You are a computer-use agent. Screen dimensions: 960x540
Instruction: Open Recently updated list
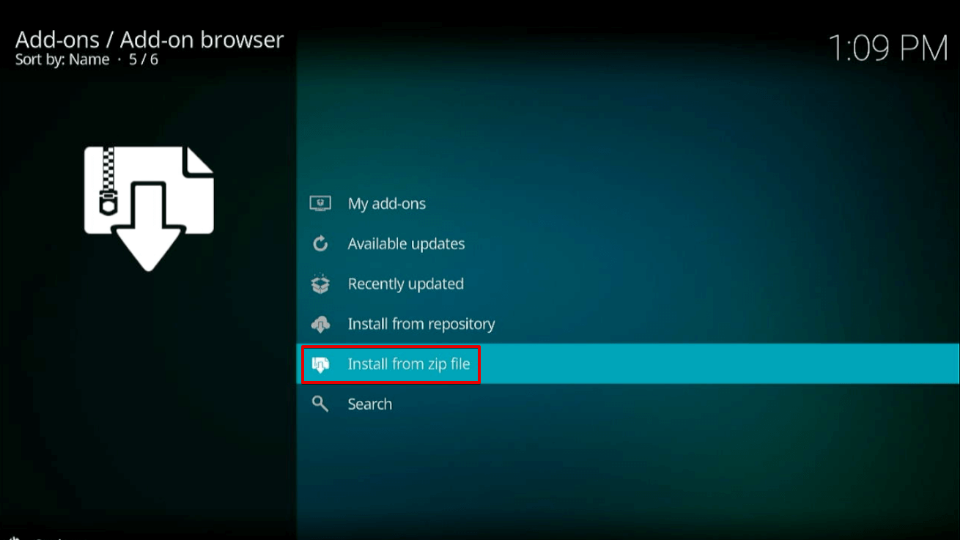click(628, 283)
